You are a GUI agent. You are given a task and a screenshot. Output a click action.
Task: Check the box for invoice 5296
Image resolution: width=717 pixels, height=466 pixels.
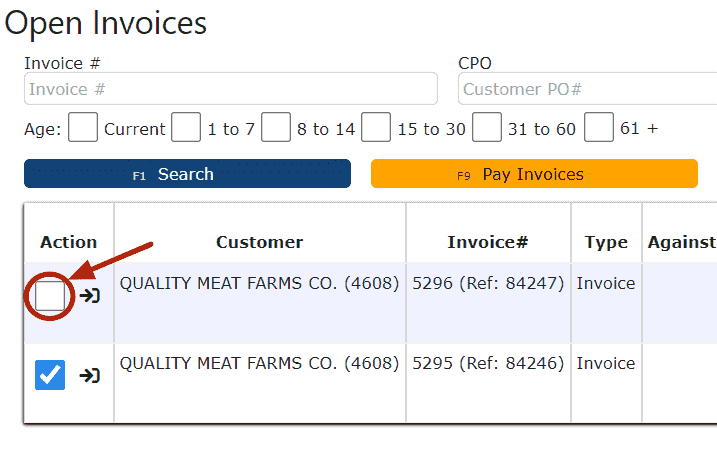click(x=50, y=296)
